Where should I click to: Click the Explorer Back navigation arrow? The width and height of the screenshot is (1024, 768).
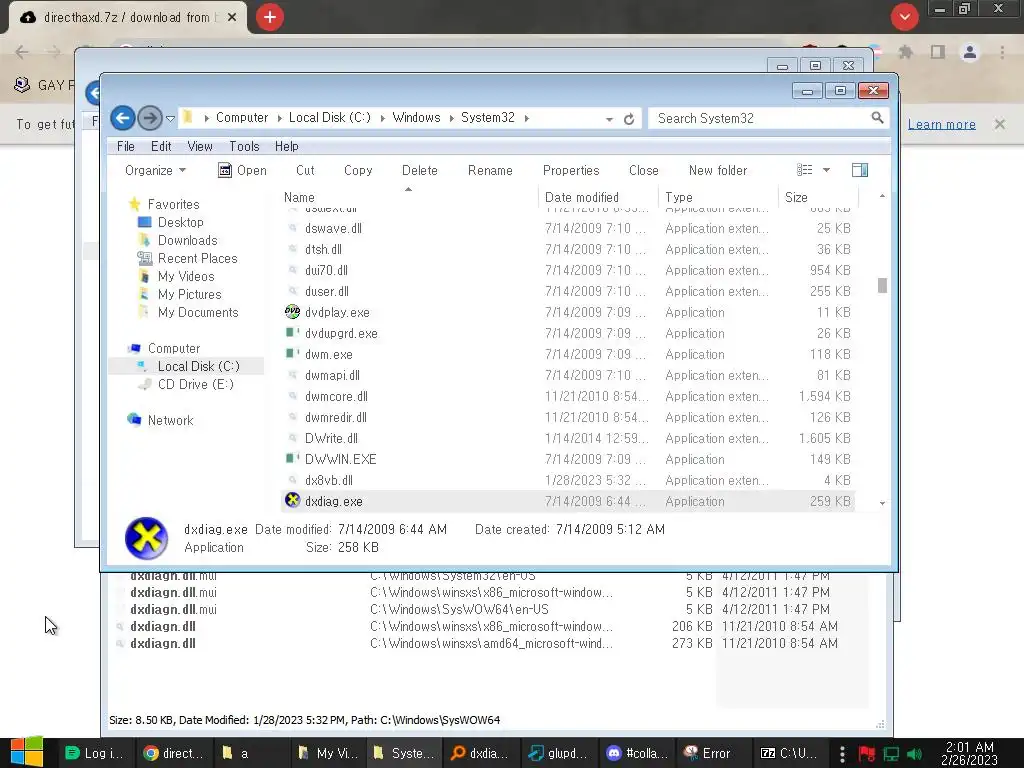123,118
